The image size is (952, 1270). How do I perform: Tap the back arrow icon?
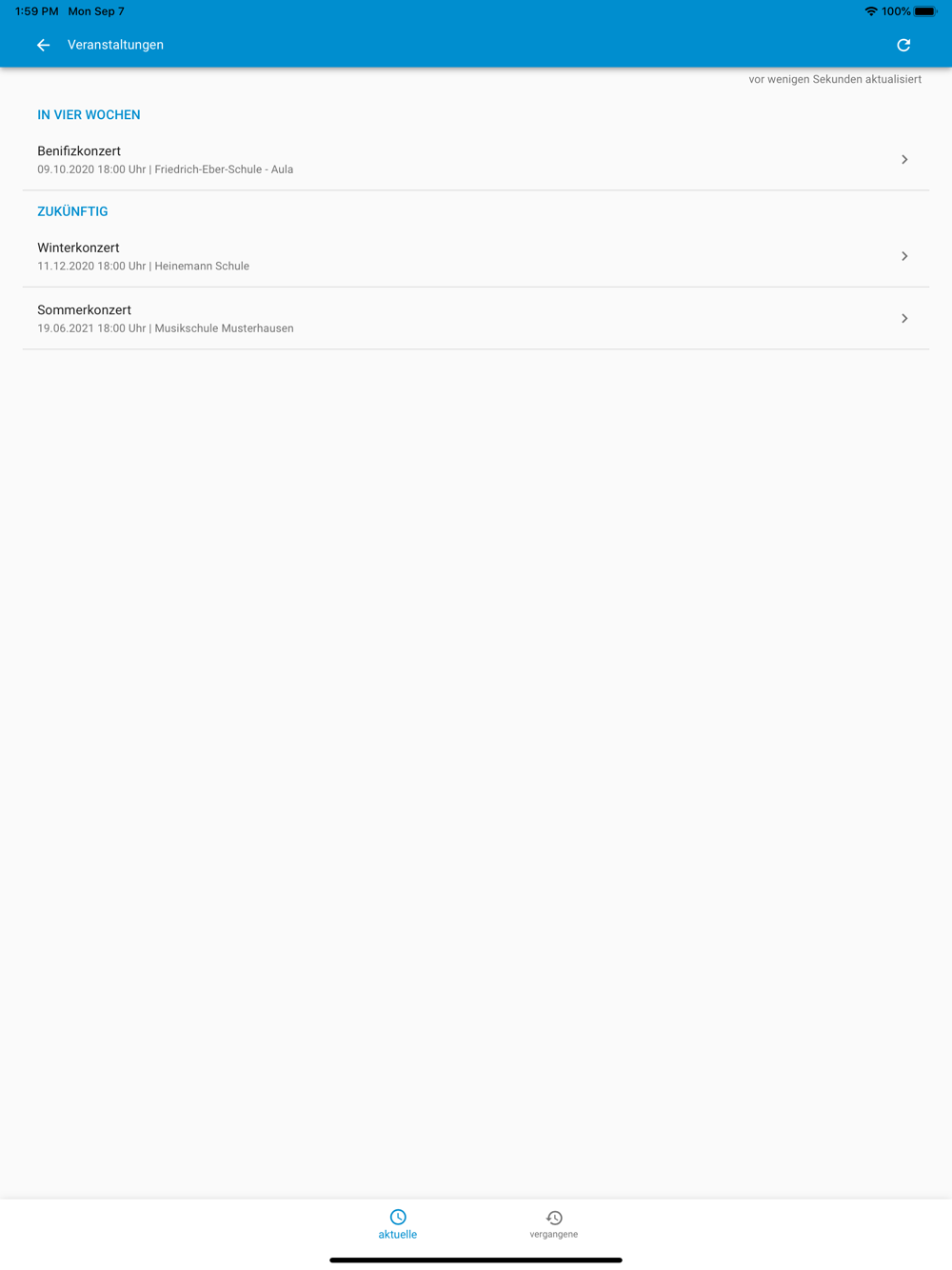point(43,45)
